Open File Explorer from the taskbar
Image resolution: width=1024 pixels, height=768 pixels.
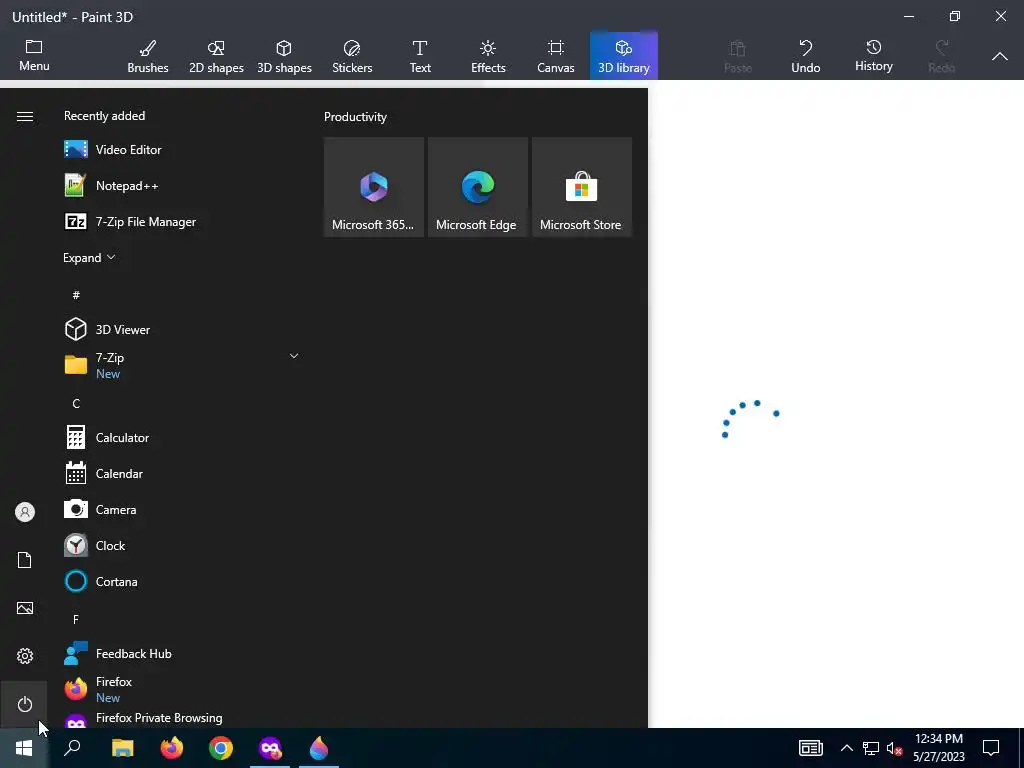pyautogui.click(x=122, y=748)
